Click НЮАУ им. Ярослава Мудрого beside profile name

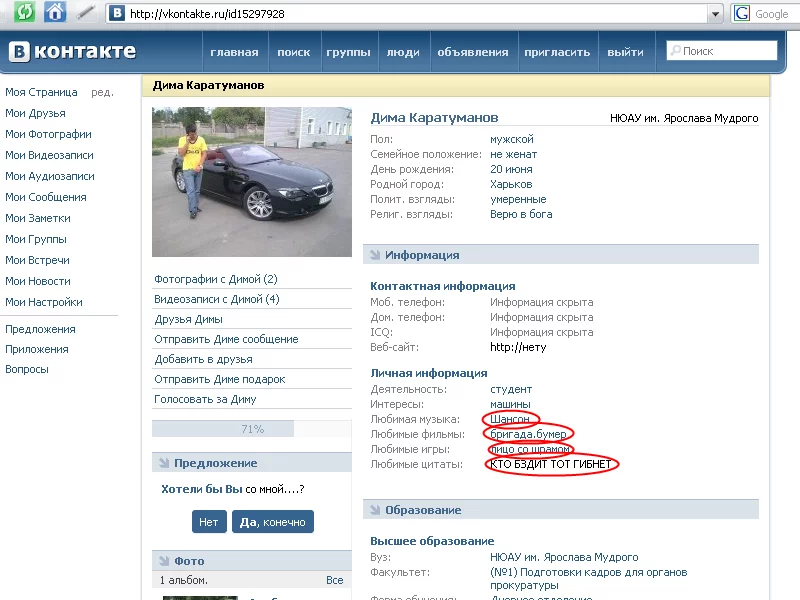tap(684, 118)
